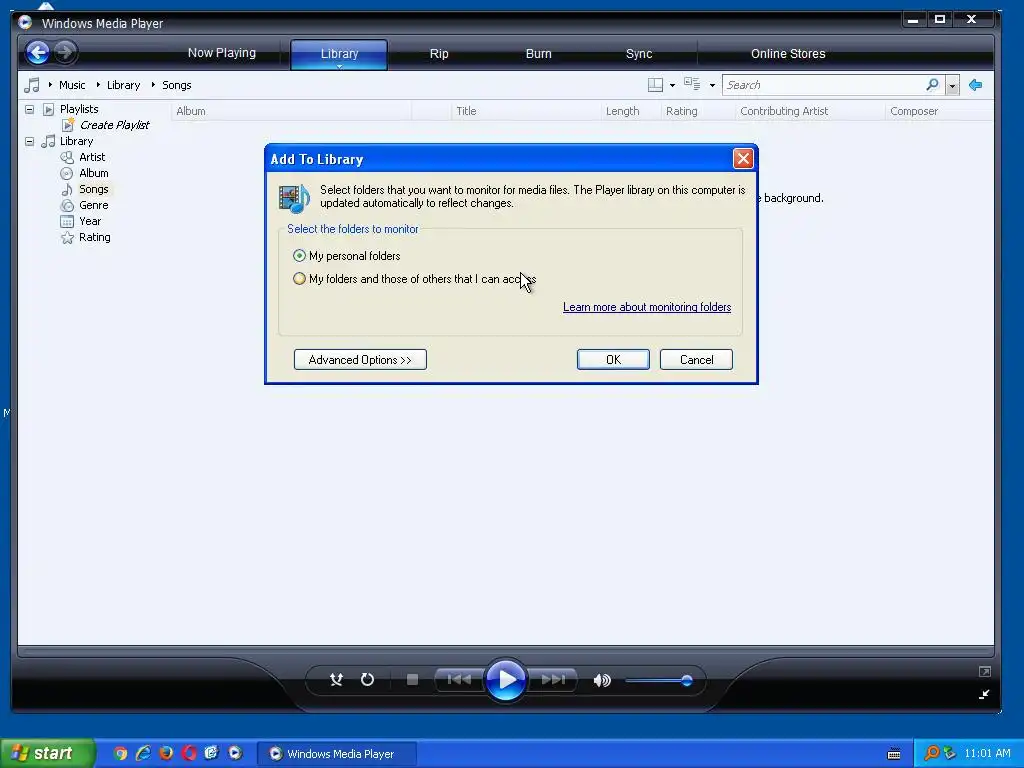1024x768 pixels.
Task: Select Genre in the Library tree
Action: pos(93,205)
